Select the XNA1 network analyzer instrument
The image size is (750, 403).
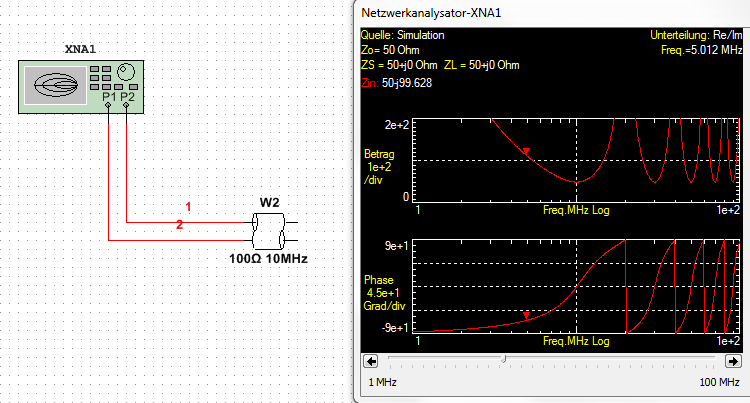point(81,87)
